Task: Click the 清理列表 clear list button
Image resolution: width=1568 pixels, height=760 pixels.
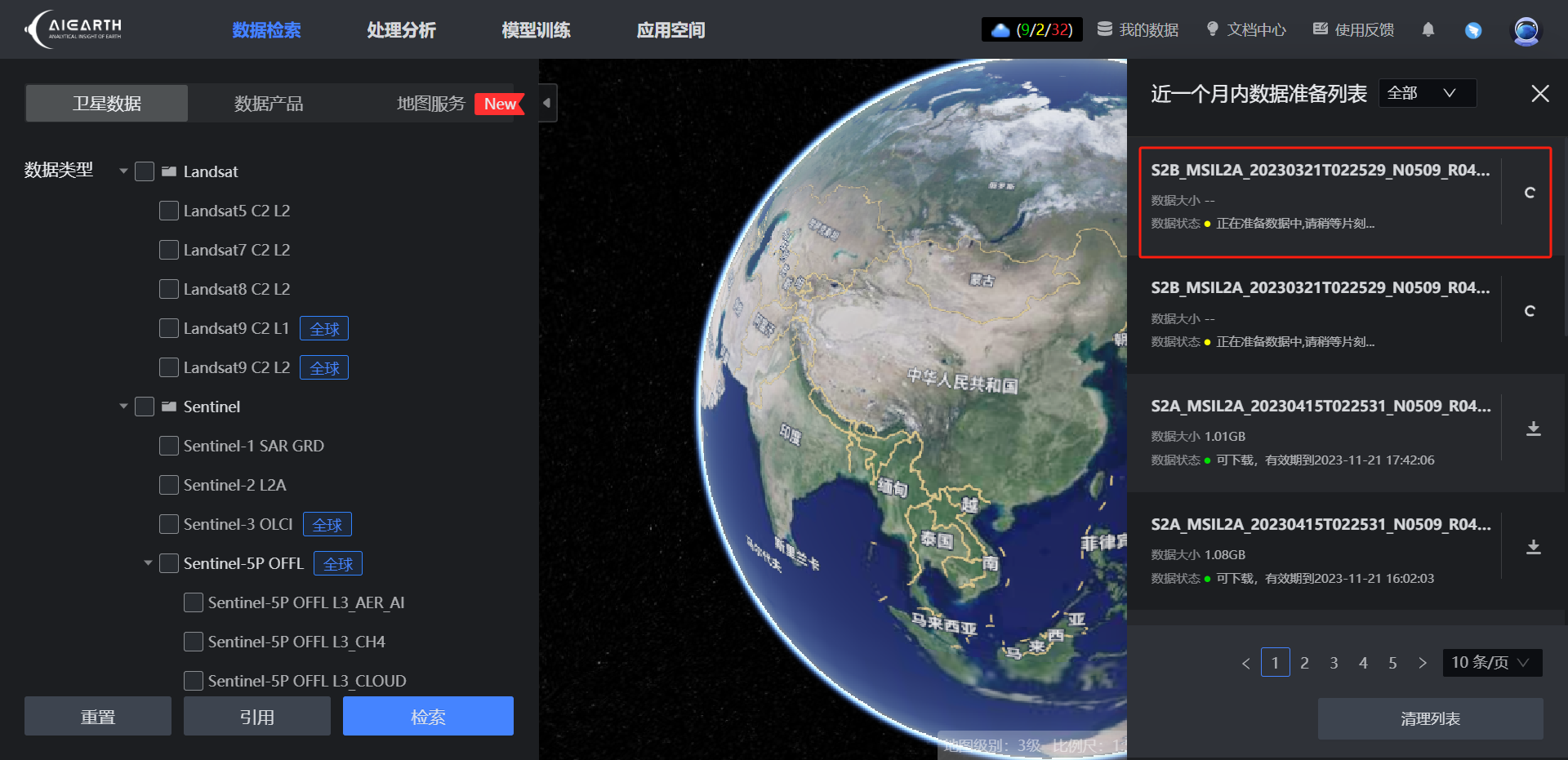Action: (1431, 718)
